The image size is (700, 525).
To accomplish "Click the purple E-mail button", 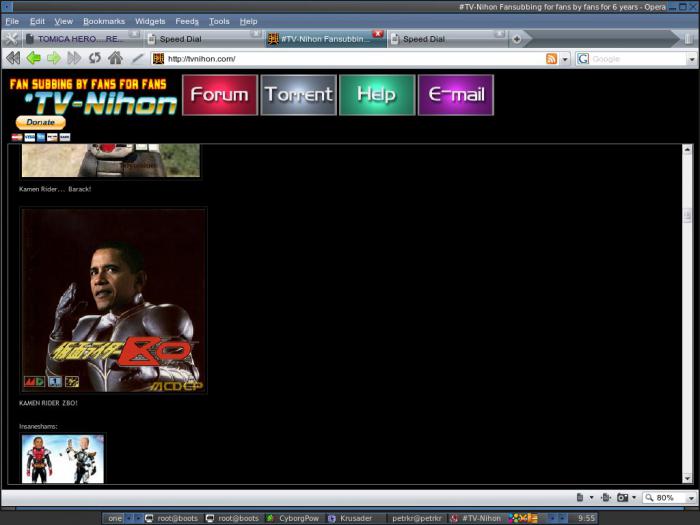I will coord(456,95).
